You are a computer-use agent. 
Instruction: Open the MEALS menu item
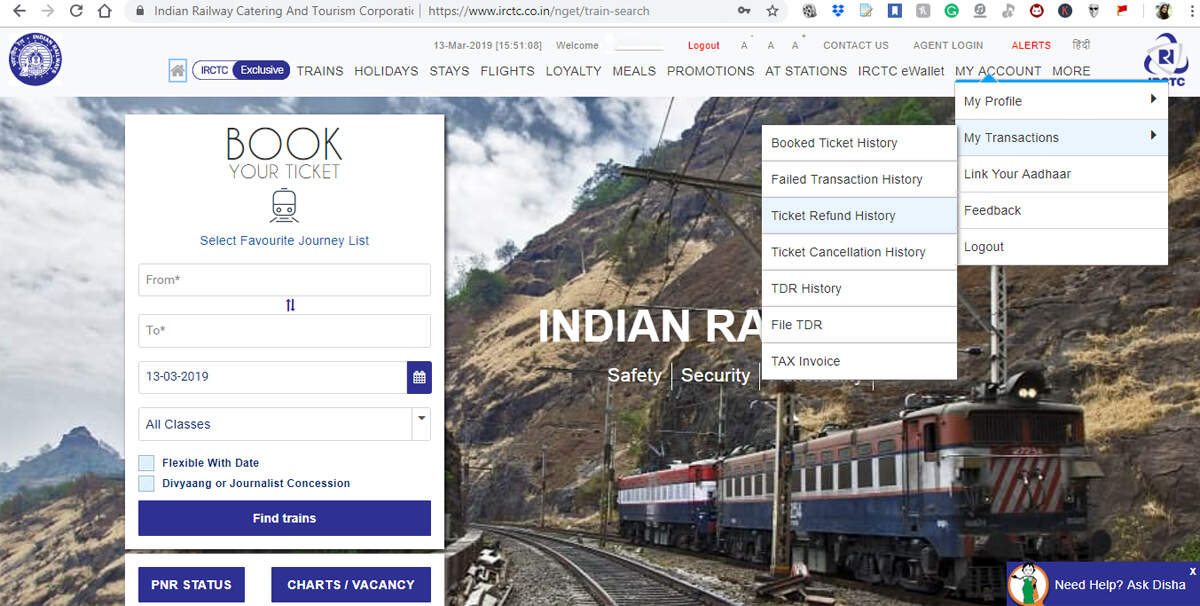point(634,71)
